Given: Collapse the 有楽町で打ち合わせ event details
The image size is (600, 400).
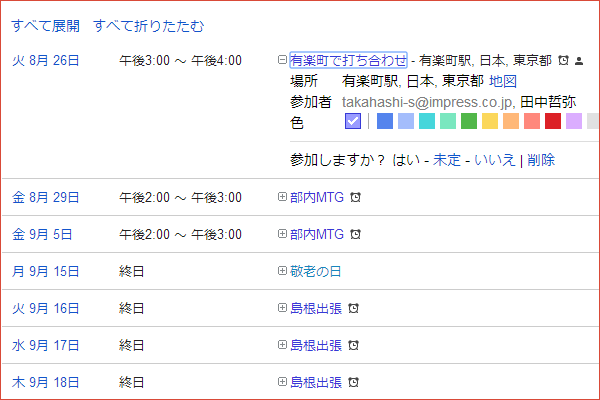Looking at the screenshot, I should (282, 60).
